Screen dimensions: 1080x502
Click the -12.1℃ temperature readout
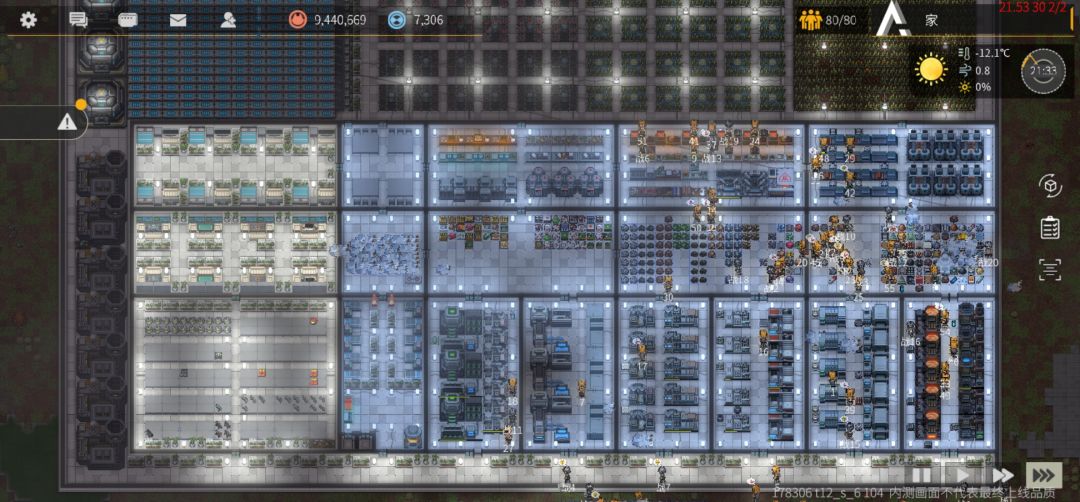tap(992, 53)
